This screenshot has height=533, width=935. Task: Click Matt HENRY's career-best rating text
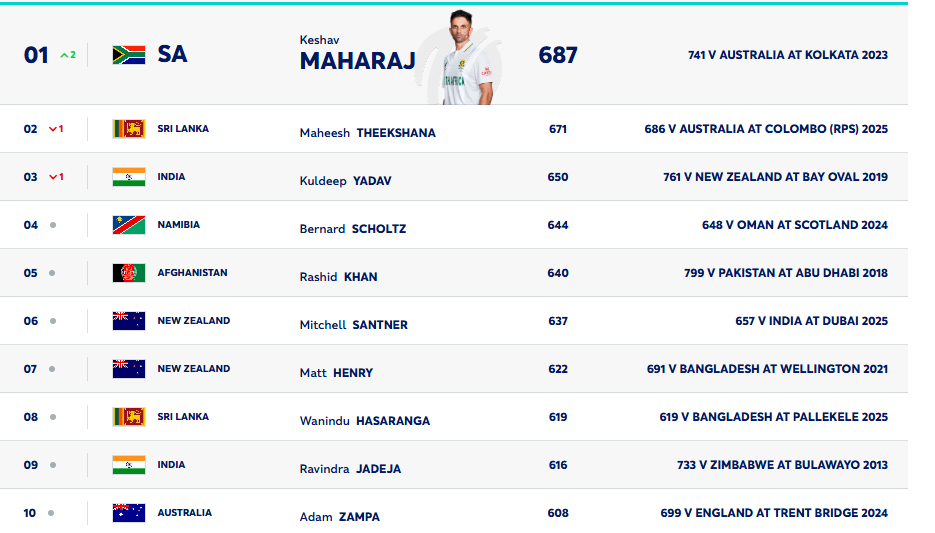pyautogui.click(x=767, y=369)
